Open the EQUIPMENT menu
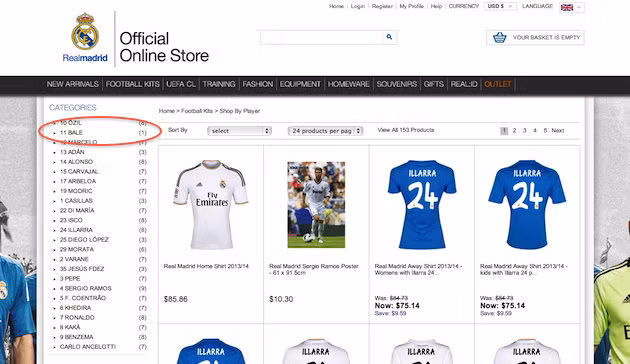630x364 pixels. point(300,84)
